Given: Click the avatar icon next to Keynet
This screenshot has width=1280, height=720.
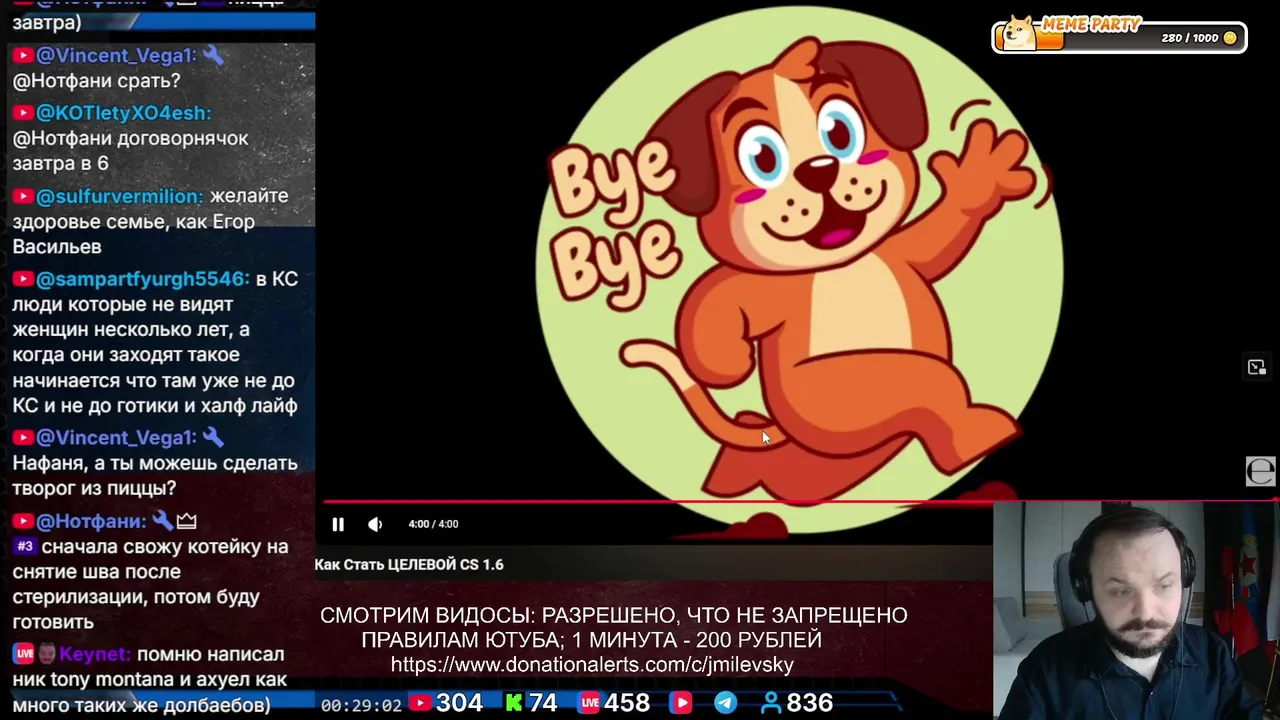Looking at the screenshot, I should pos(47,654).
